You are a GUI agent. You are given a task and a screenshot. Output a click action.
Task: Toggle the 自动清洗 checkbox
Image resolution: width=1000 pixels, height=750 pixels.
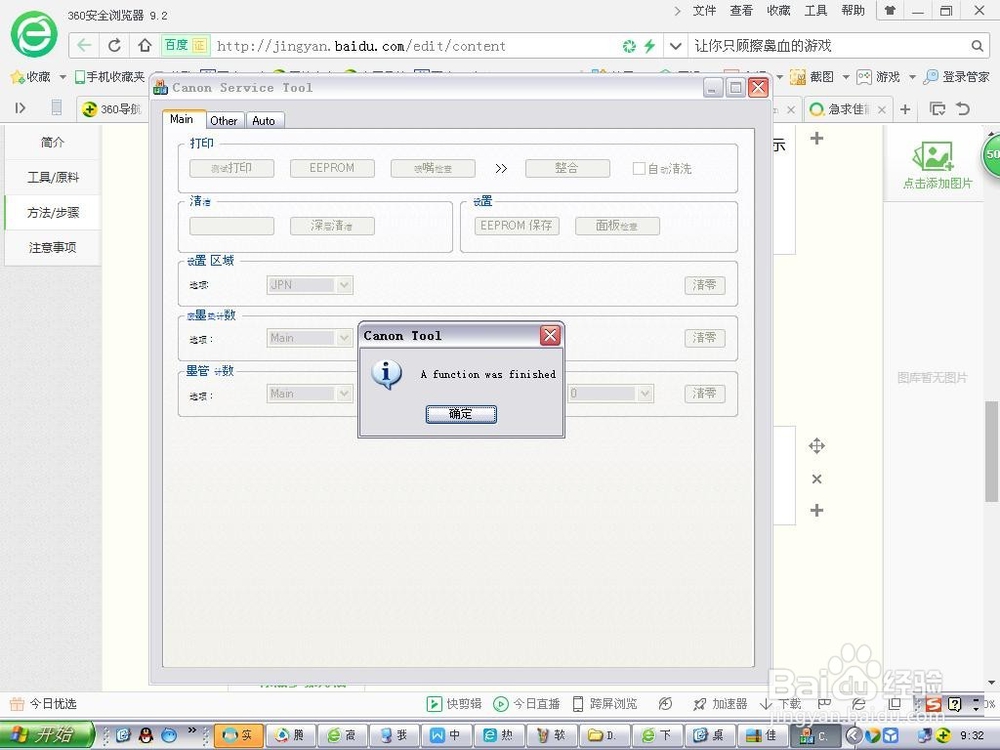click(x=638, y=168)
